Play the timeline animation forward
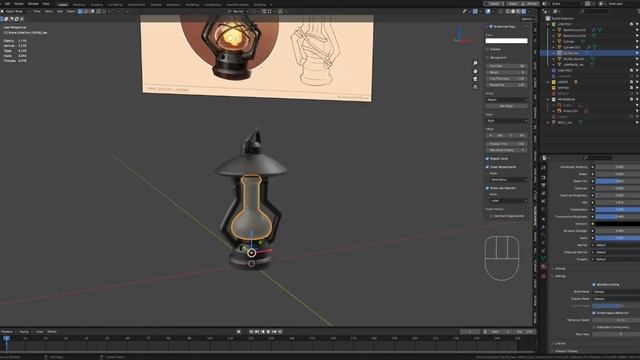Image resolution: width=640 pixels, height=360 pixels. coord(268,332)
